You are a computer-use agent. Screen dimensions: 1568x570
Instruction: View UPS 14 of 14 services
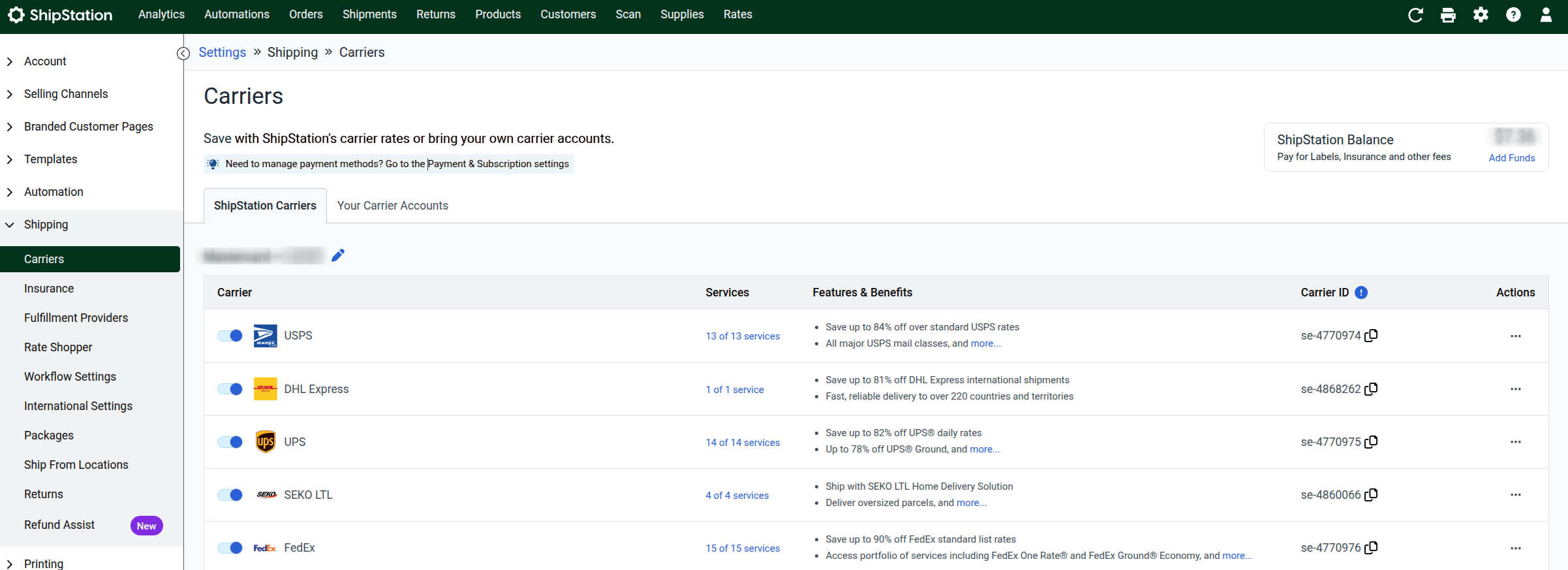pyautogui.click(x=743, y=443)
